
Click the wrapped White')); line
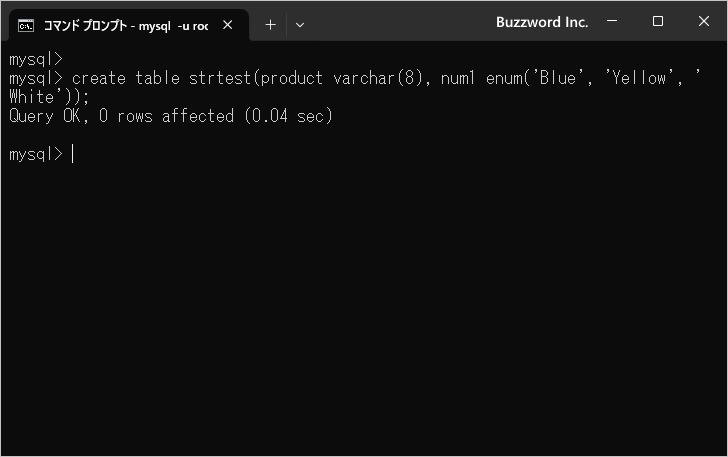[49, 97]
